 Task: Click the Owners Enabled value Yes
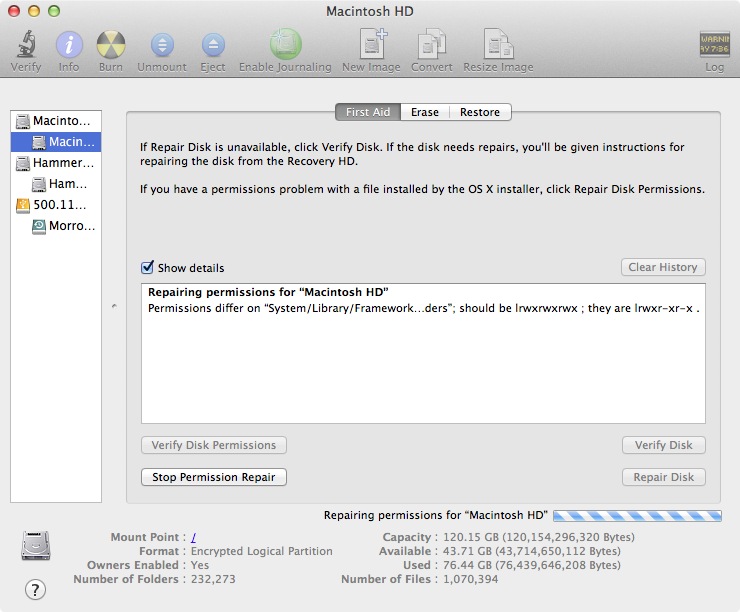coord(200,565)
